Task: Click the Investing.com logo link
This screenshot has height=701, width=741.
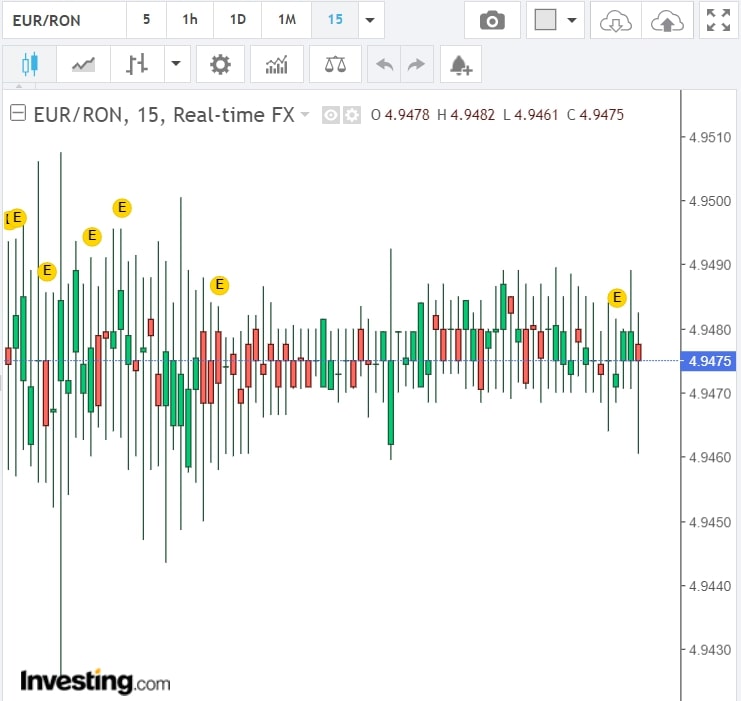Action: pyautogui.click(x=95, y=682)
